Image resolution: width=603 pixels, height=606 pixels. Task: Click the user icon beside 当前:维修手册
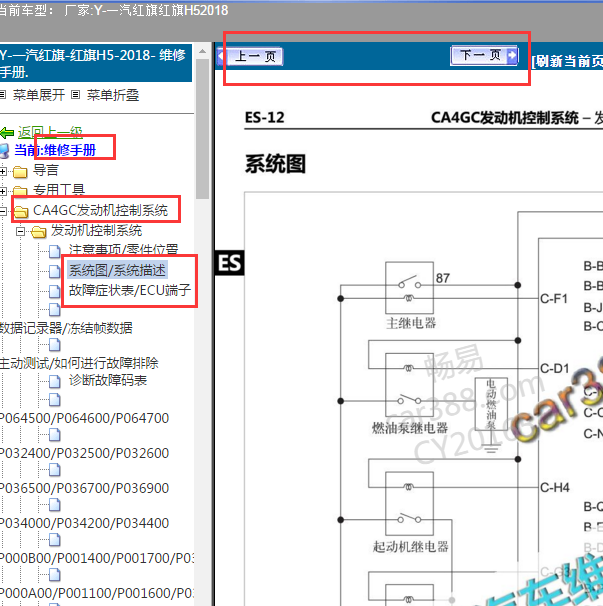coord(5,151)
